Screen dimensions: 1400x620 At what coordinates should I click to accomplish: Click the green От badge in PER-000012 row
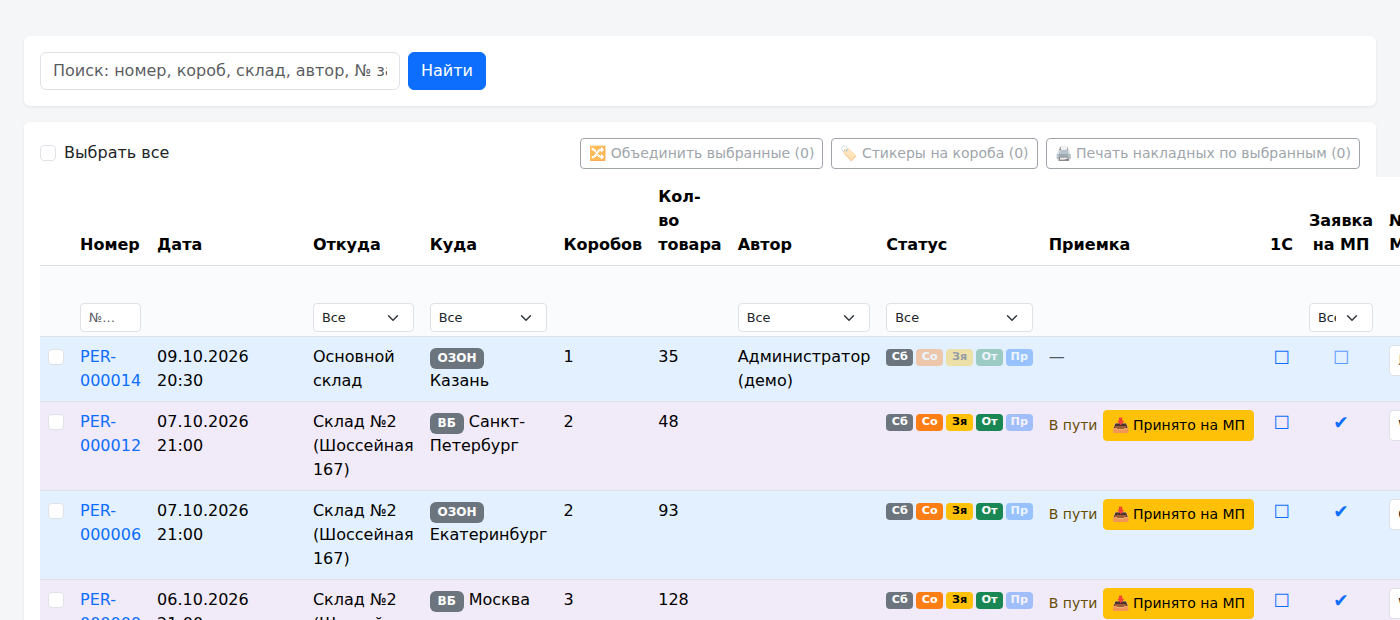click(x=990, y=422)
